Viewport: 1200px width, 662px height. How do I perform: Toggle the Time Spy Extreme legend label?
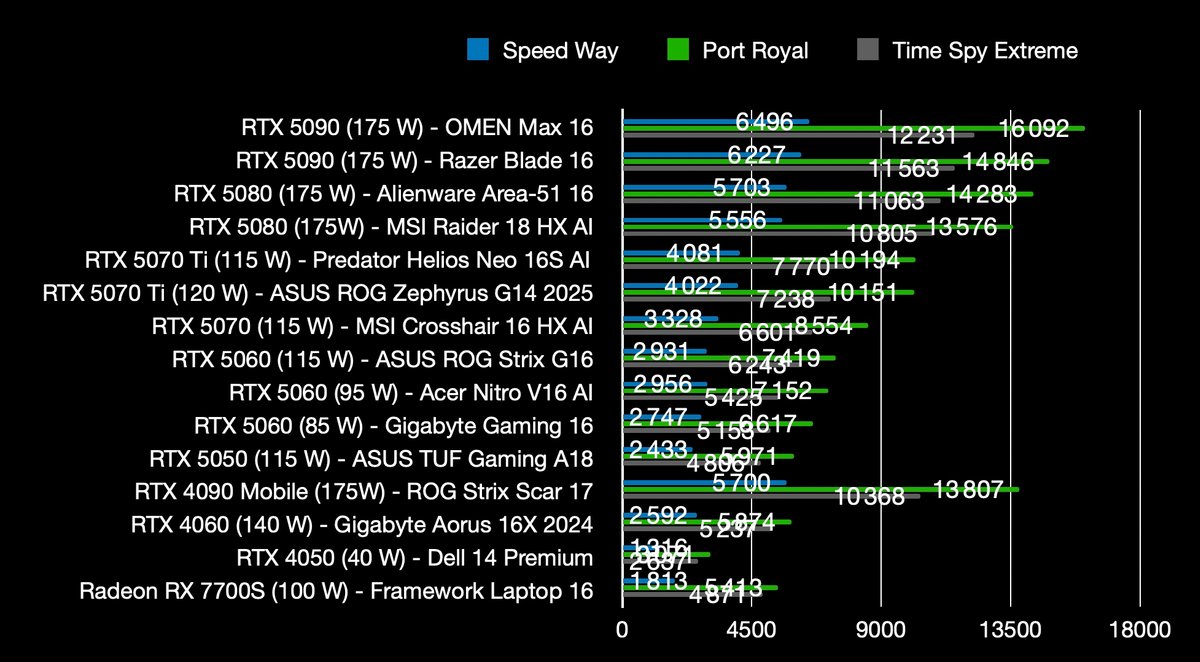[x=985, y=50]
